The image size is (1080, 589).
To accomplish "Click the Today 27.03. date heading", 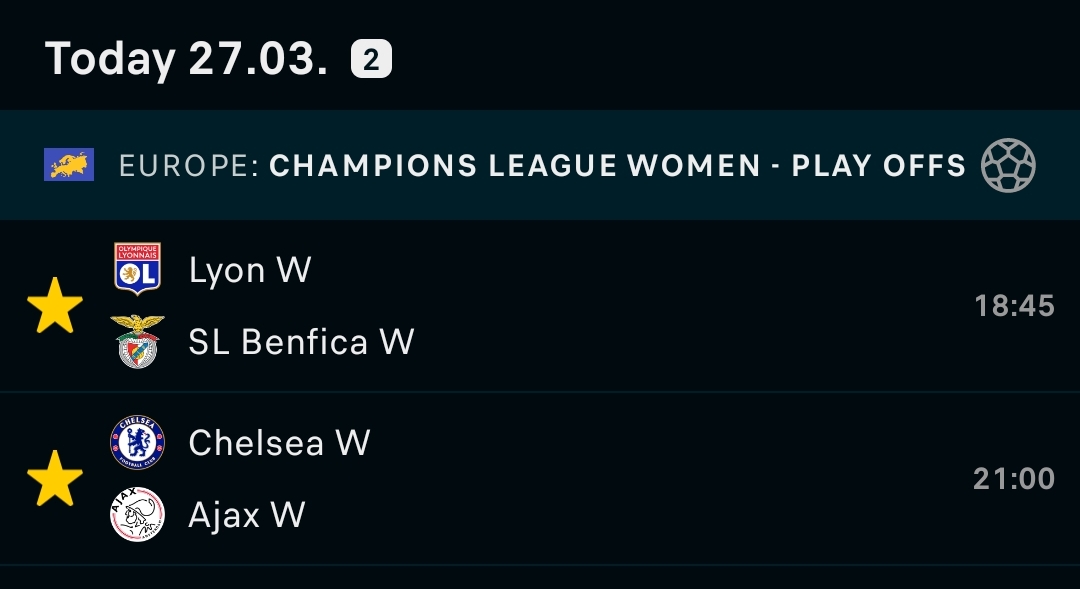I will coord(186,59).
